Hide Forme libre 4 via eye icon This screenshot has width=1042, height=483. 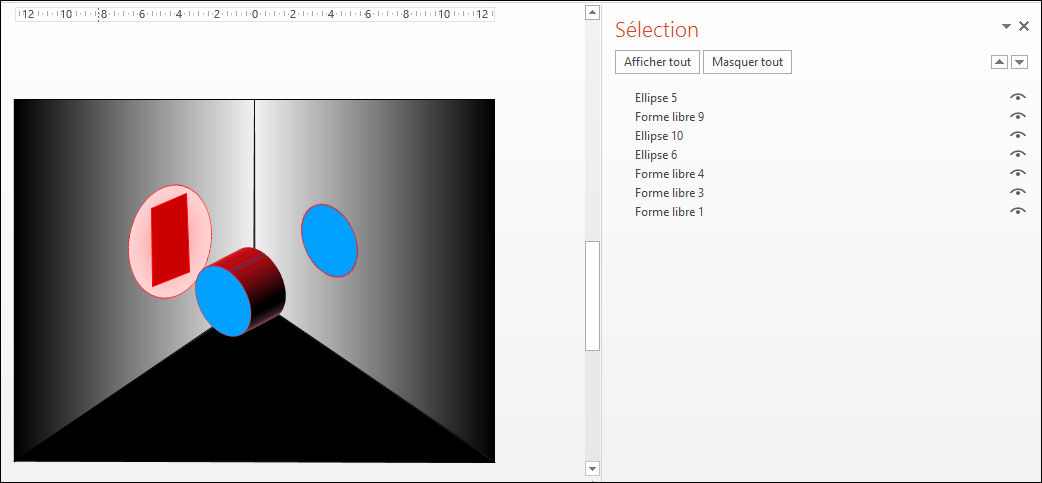pos(1017,173)
